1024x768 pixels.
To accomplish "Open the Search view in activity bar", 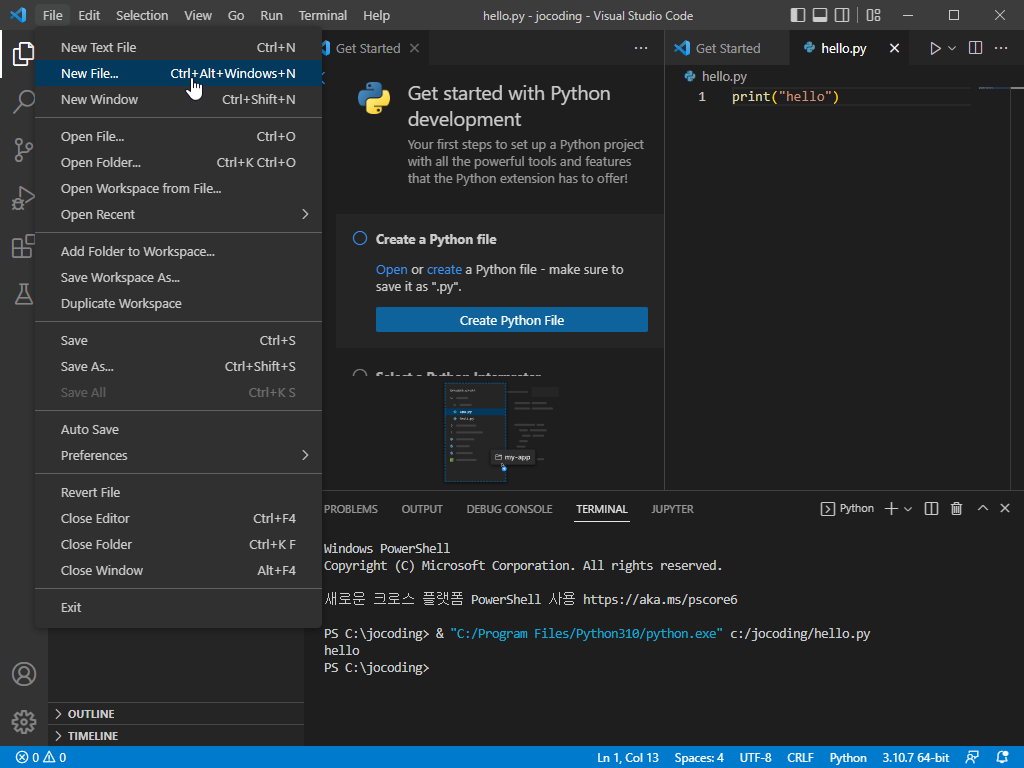I will point(24,102).
